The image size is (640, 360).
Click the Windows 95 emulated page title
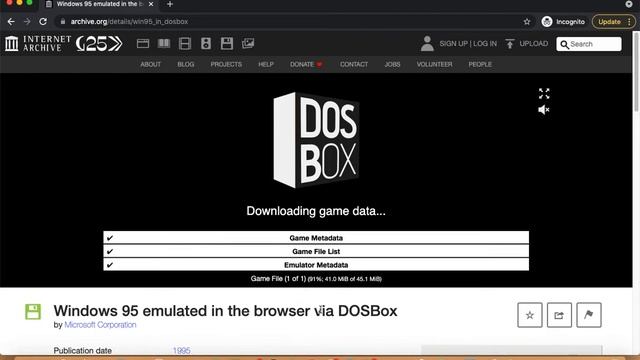point(225,311)
